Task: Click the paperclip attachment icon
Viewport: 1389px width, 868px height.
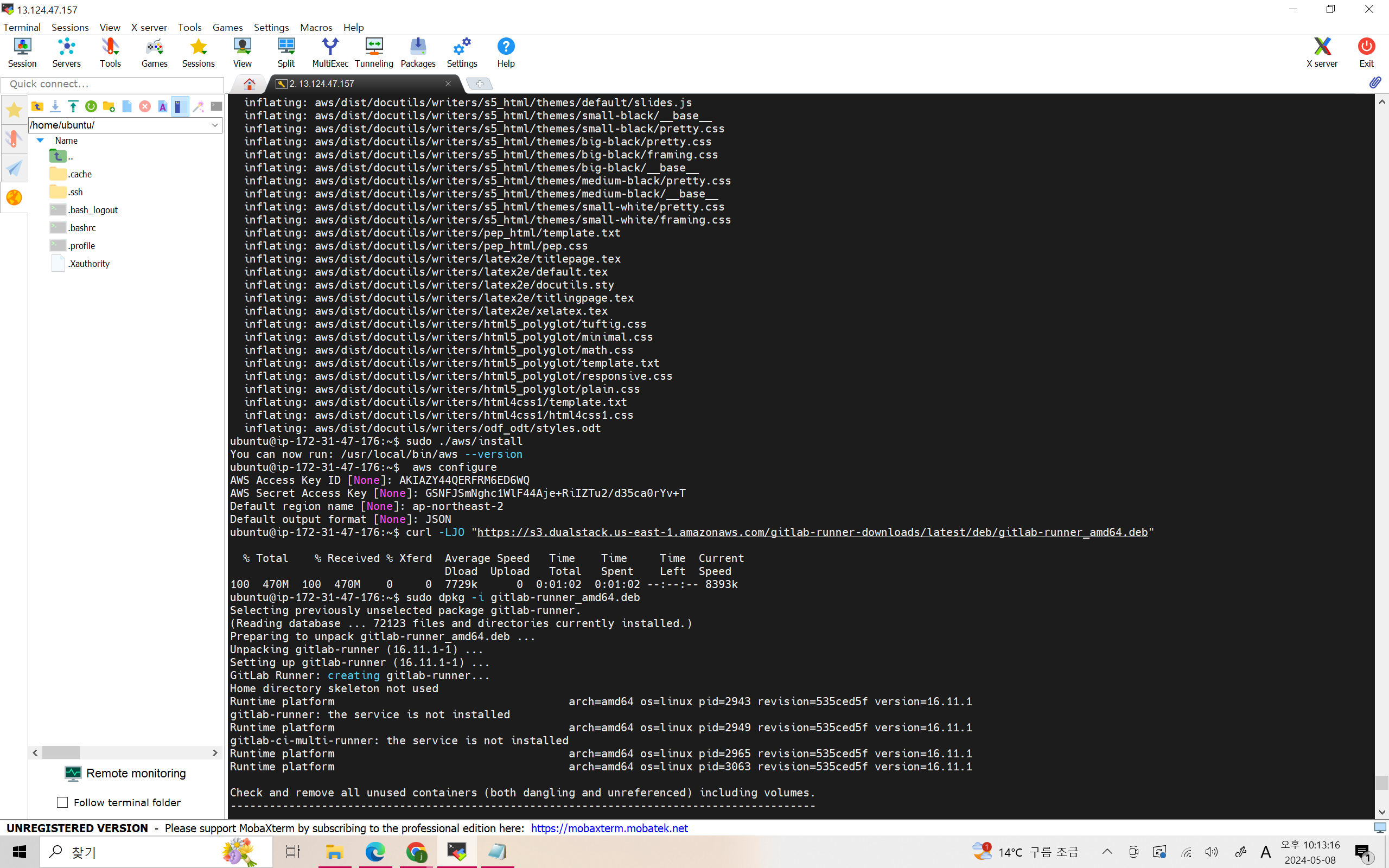Action: pyautogui.click(x=1375, y=82)
